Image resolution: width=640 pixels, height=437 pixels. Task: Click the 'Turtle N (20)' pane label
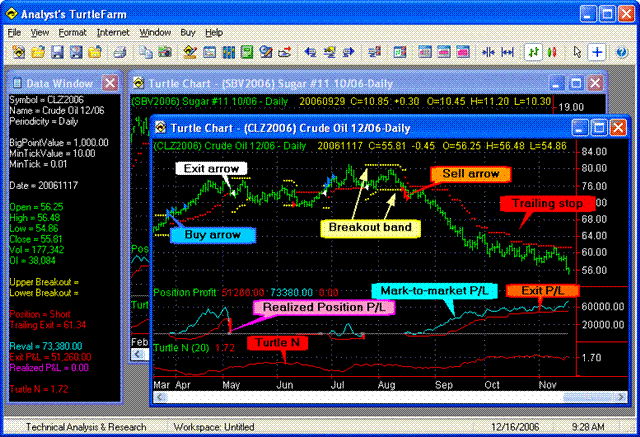pyautogui.click(x=181, y=348)
